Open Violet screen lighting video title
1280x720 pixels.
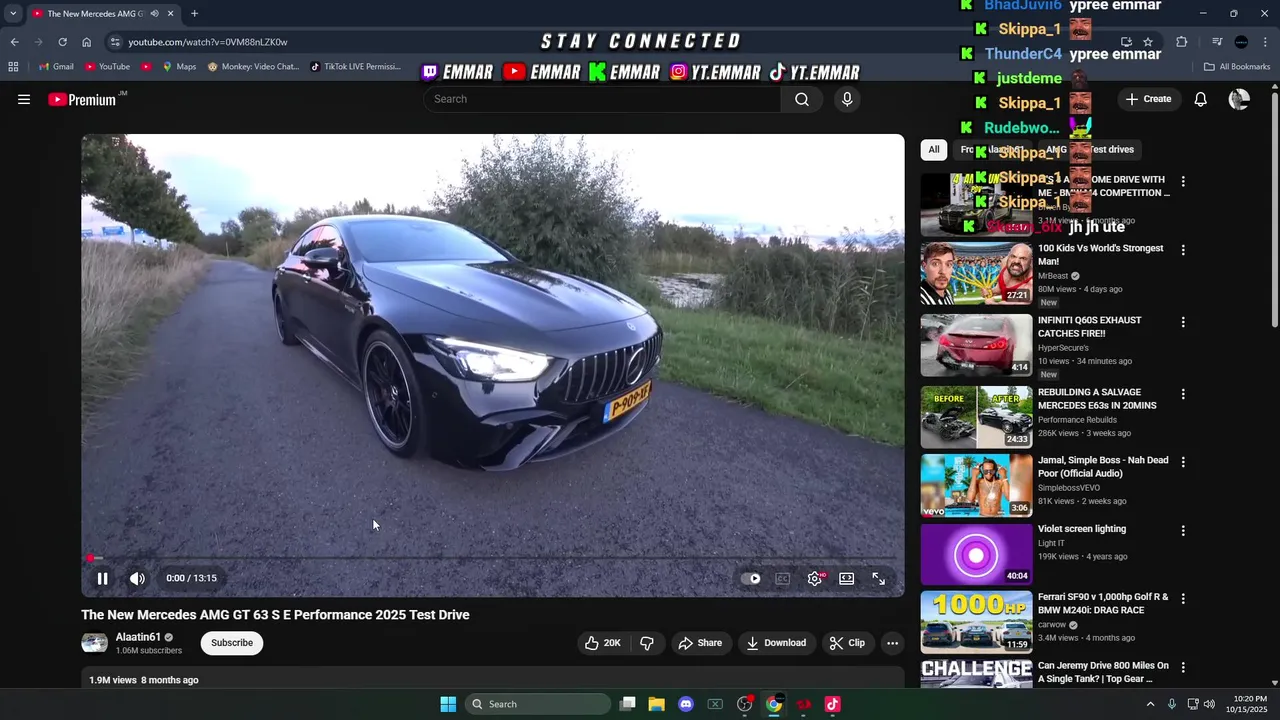pos(1082,529)
